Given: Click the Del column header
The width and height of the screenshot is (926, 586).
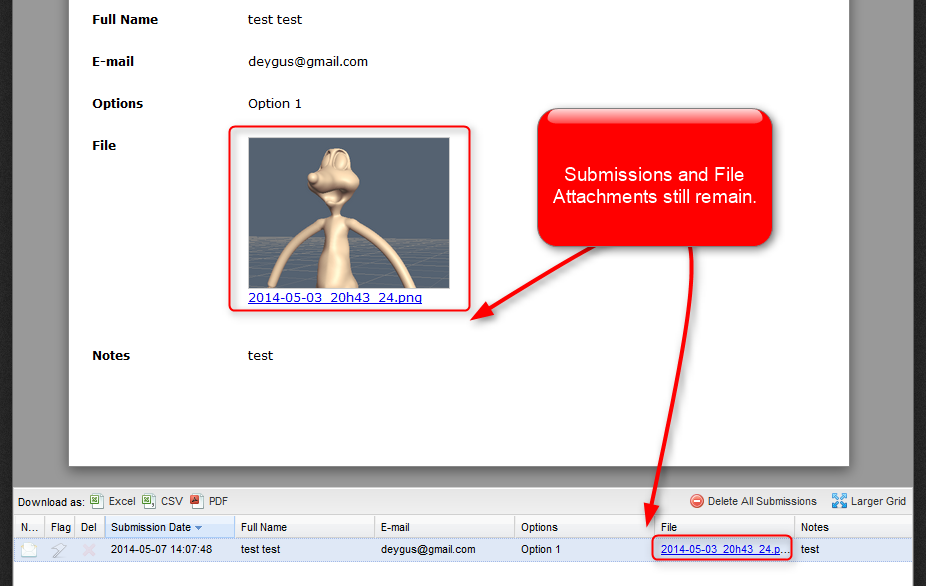Looking at the screenshot, I should (89, 527).
